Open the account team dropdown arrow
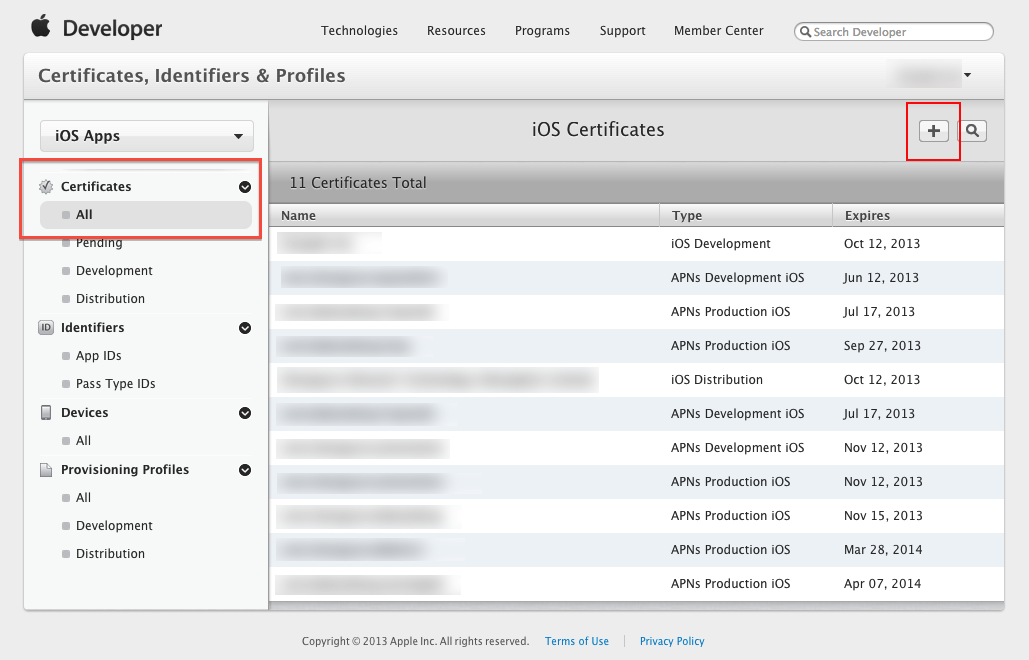Screen dimensions: 1029x660 [x=967, y=75]
